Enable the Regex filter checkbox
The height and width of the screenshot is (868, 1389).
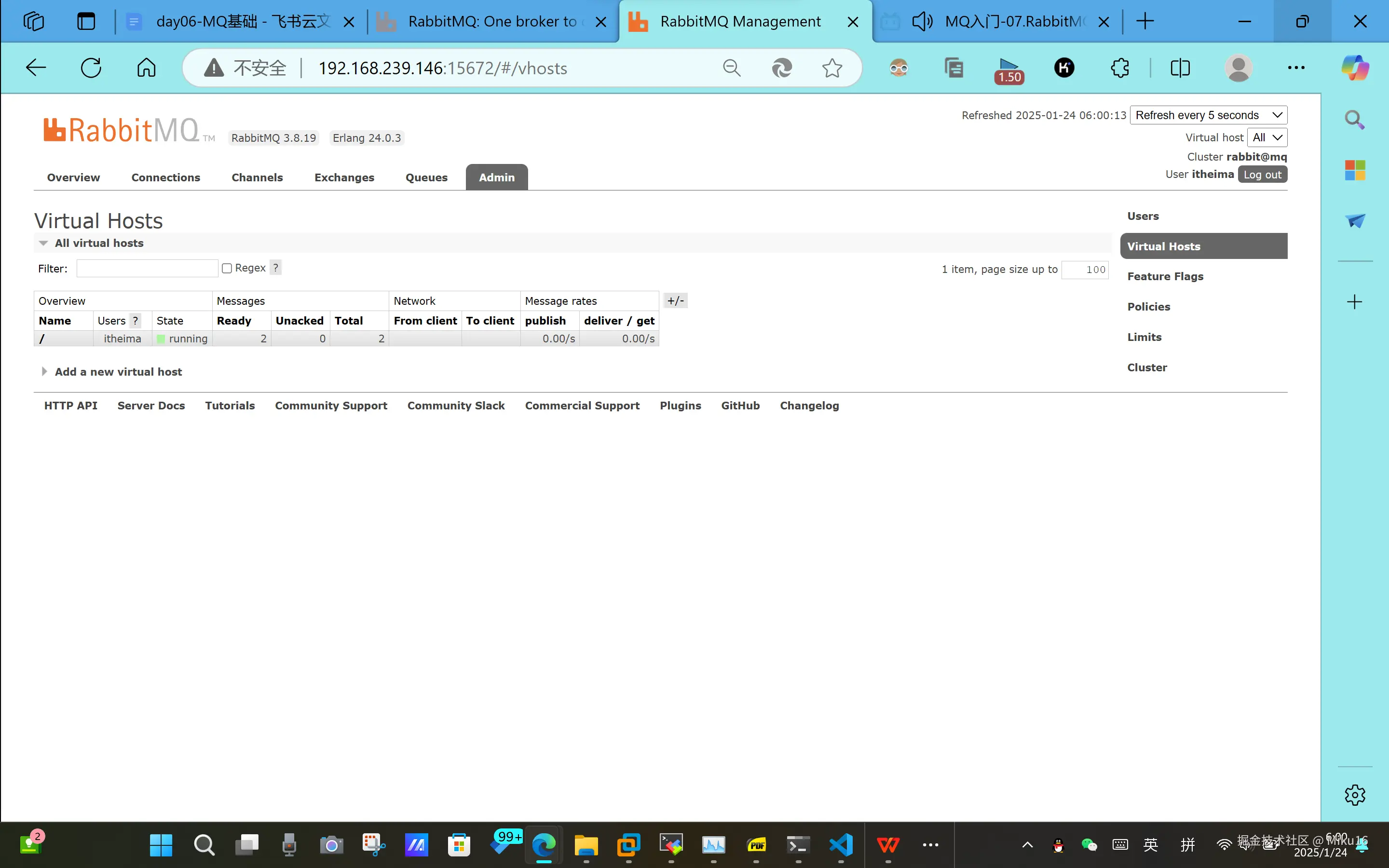(227, 268)
